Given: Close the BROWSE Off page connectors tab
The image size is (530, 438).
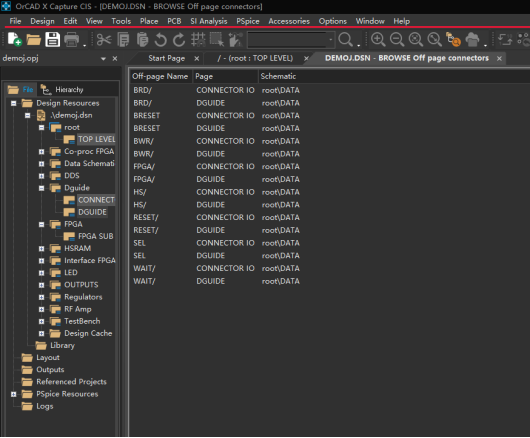Looking at the screenshot, I should click(499, 59).
